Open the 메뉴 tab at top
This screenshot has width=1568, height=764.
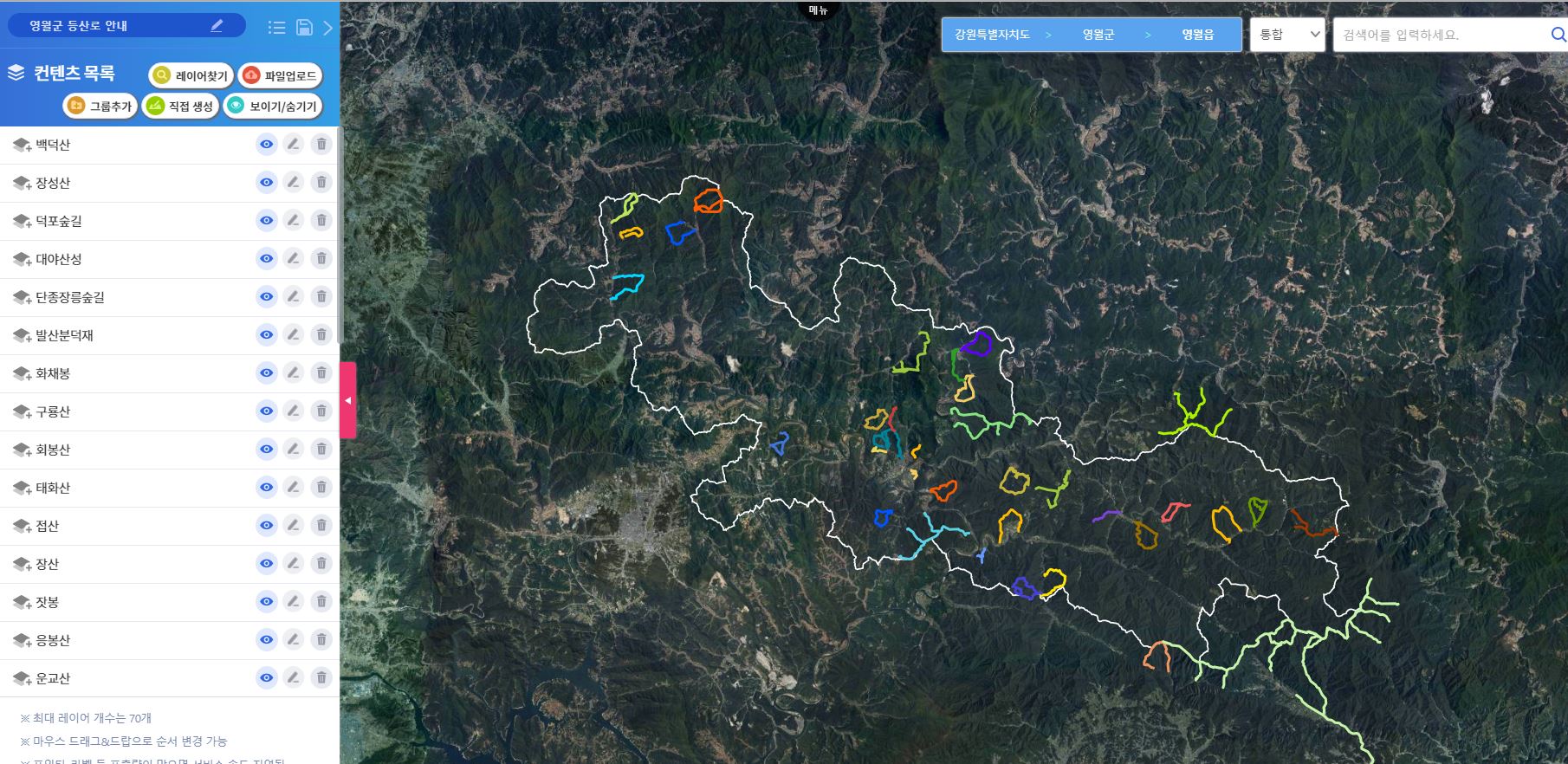point(818,10)
